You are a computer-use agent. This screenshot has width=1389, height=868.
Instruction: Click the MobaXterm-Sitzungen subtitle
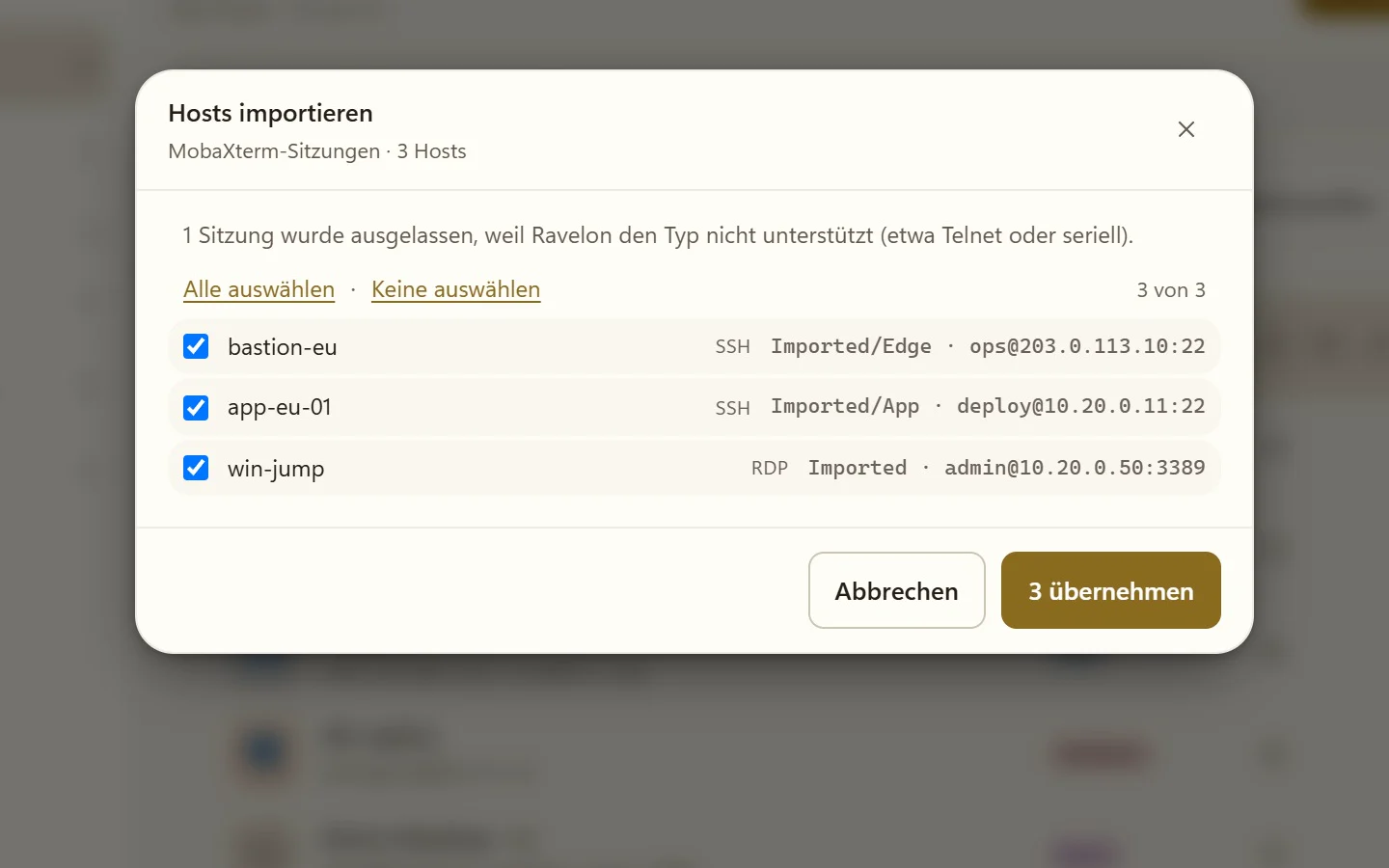coord(317,151)
